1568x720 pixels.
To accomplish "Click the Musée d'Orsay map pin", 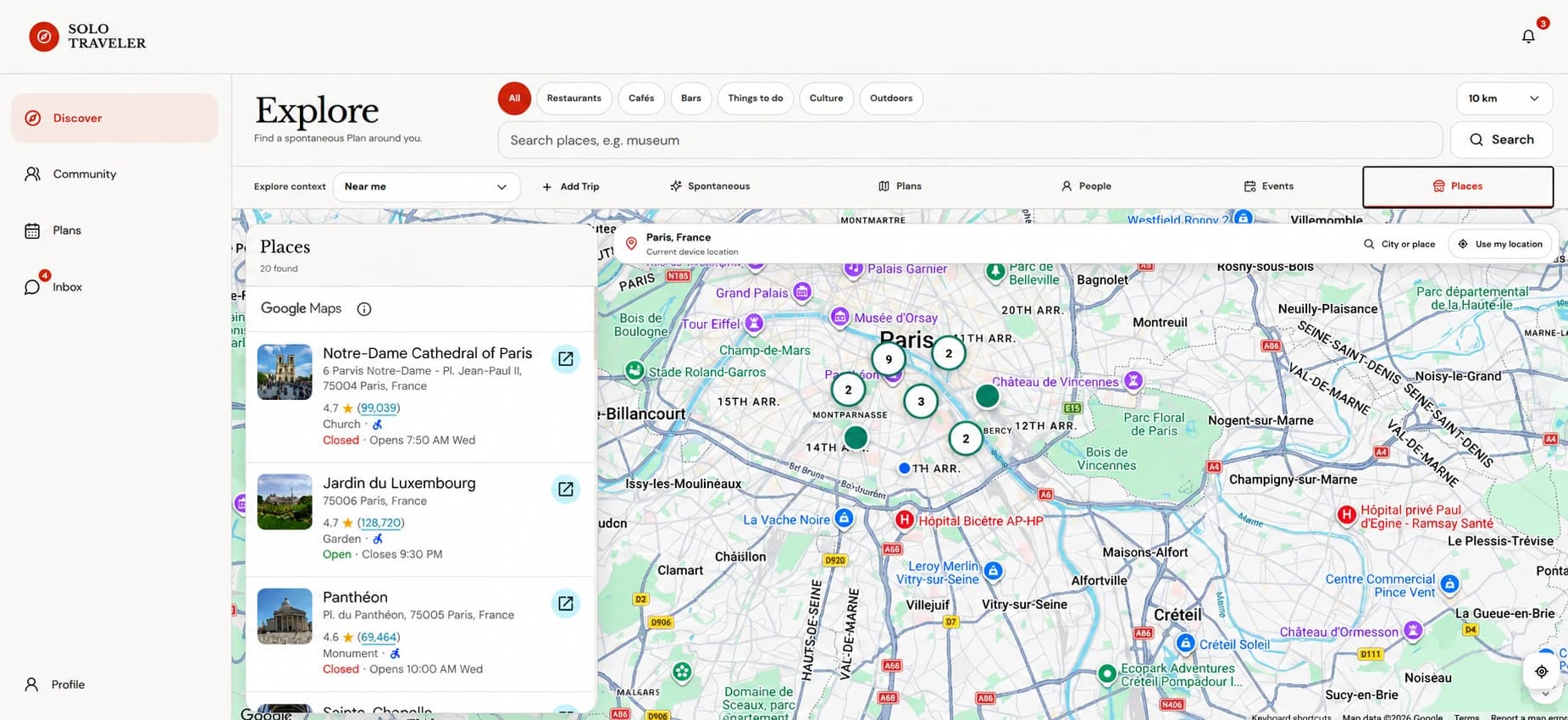I will pos(839,317).
